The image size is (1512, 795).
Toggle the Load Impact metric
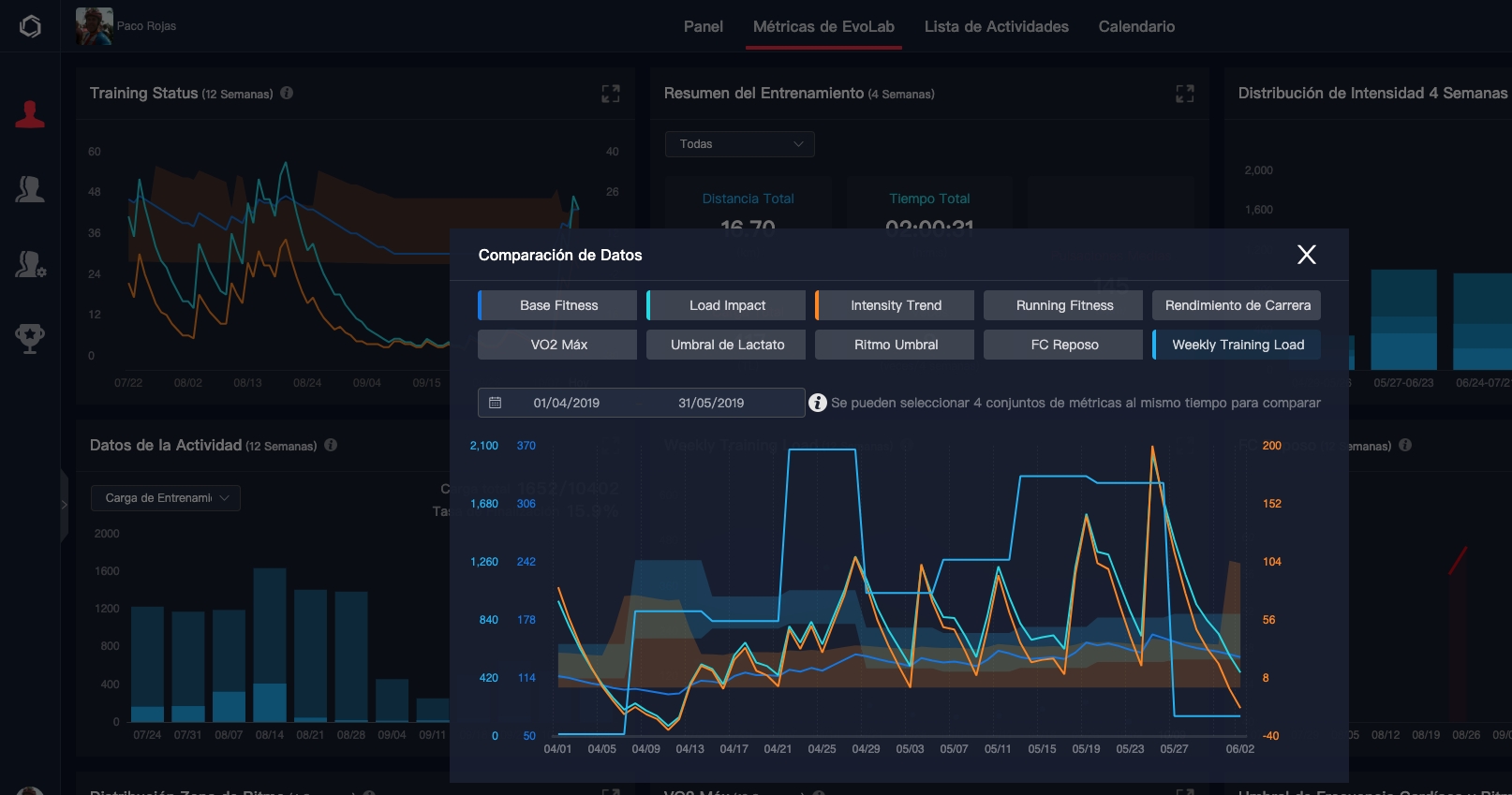[727, 305]
